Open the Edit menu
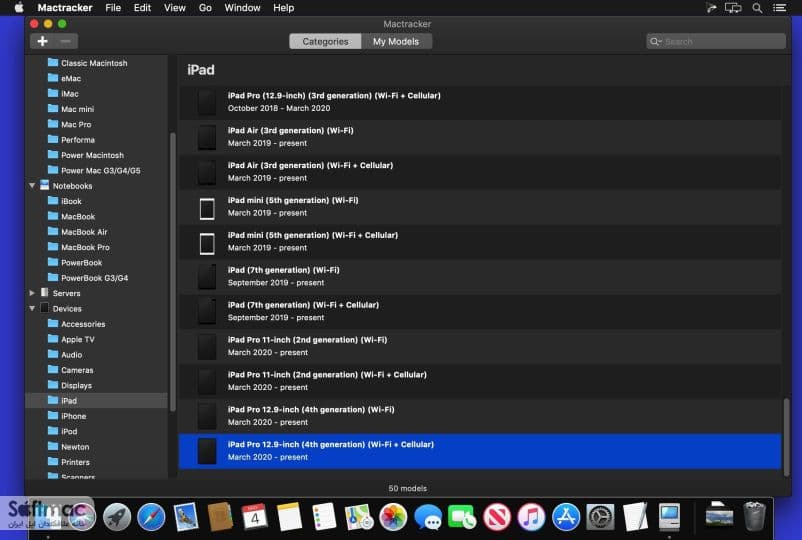Screen dimensions: 802x540 [142, 8]
